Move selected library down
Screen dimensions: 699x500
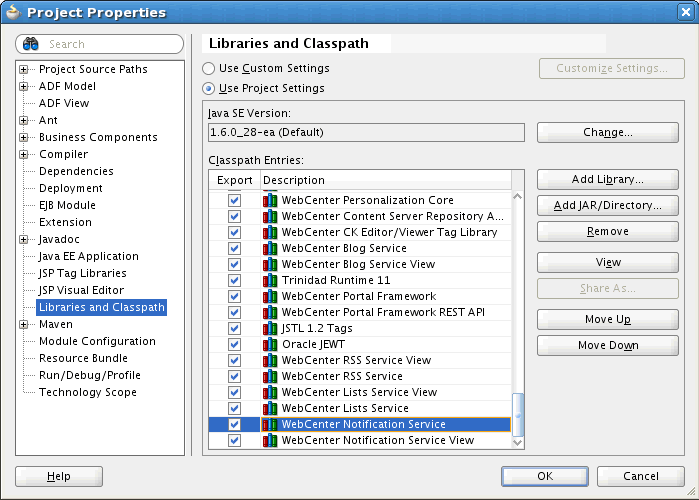[608, 345]
